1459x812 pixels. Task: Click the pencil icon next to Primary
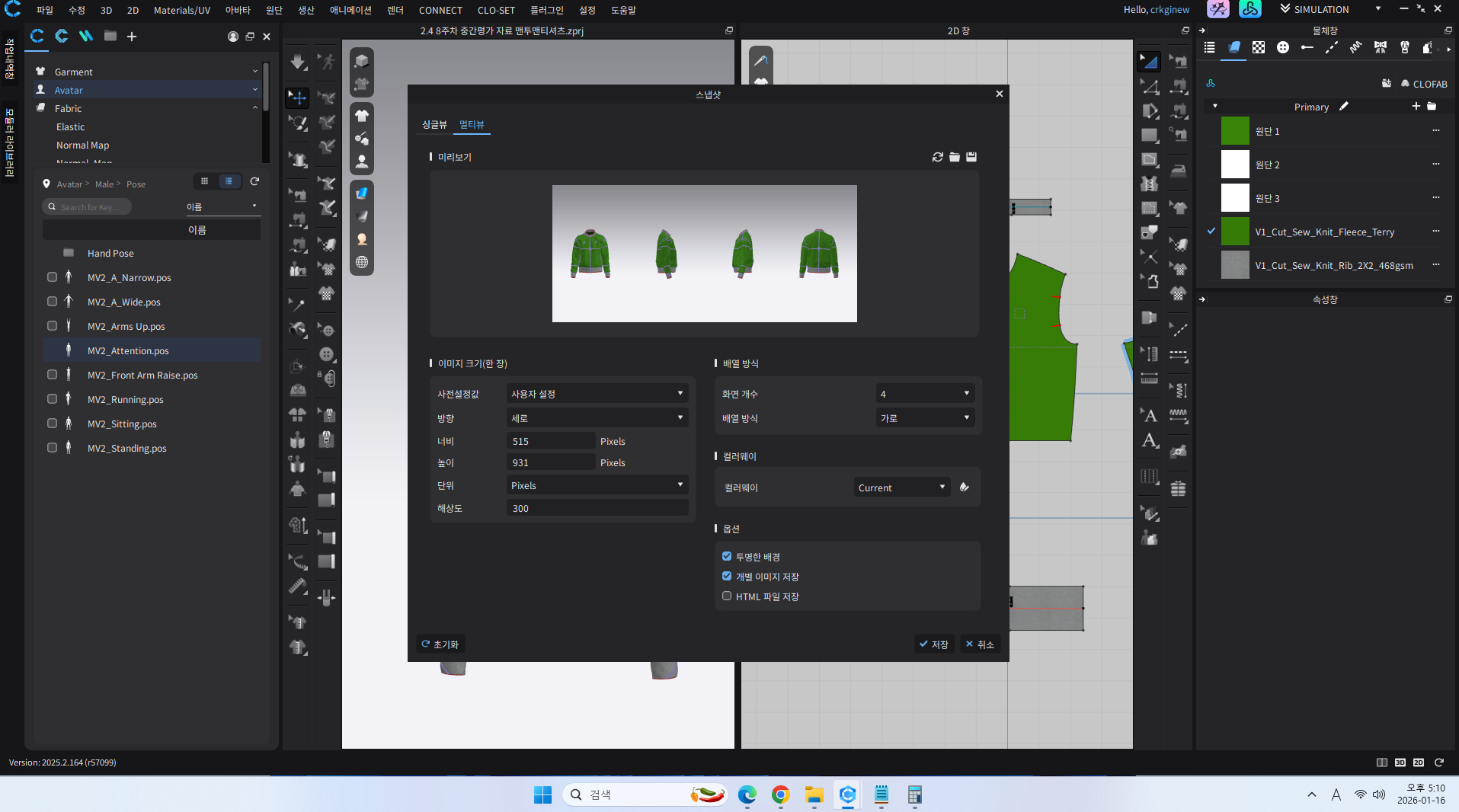click(1344, 107)
